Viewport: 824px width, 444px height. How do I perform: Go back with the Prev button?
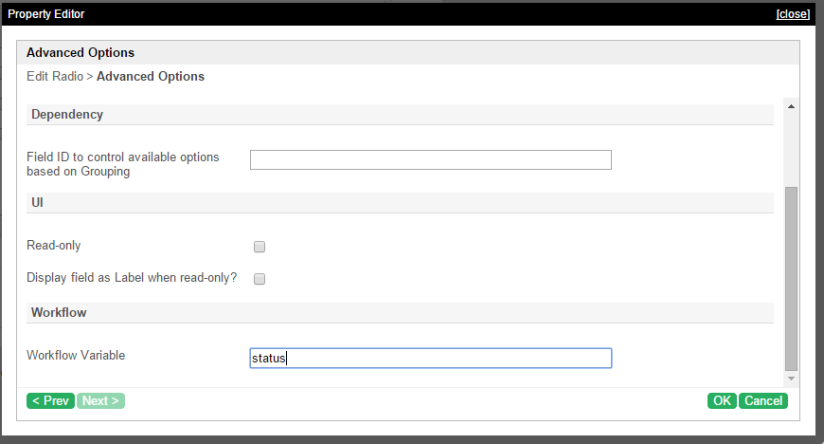pos(50,401)
